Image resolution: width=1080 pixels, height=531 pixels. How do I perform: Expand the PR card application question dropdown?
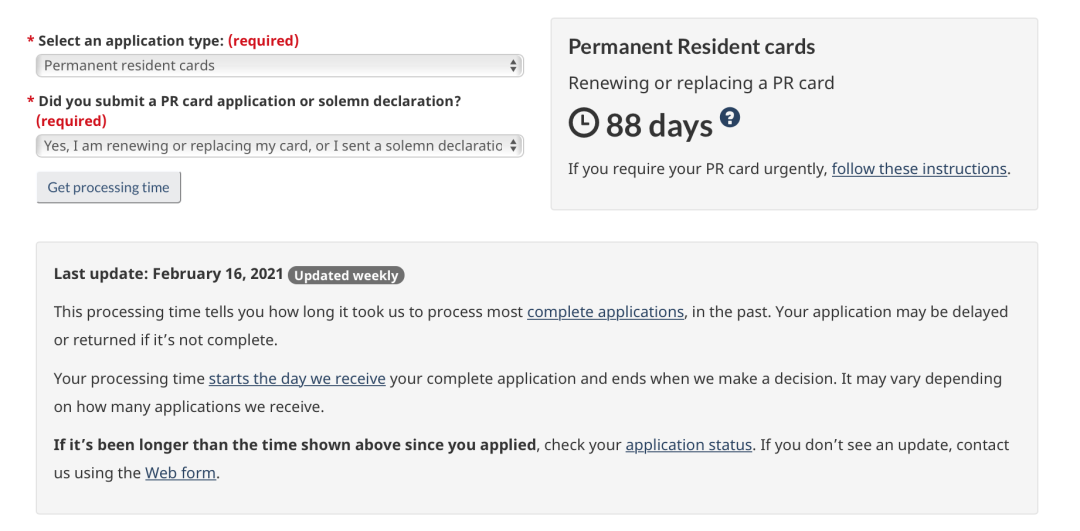point(279,146)
